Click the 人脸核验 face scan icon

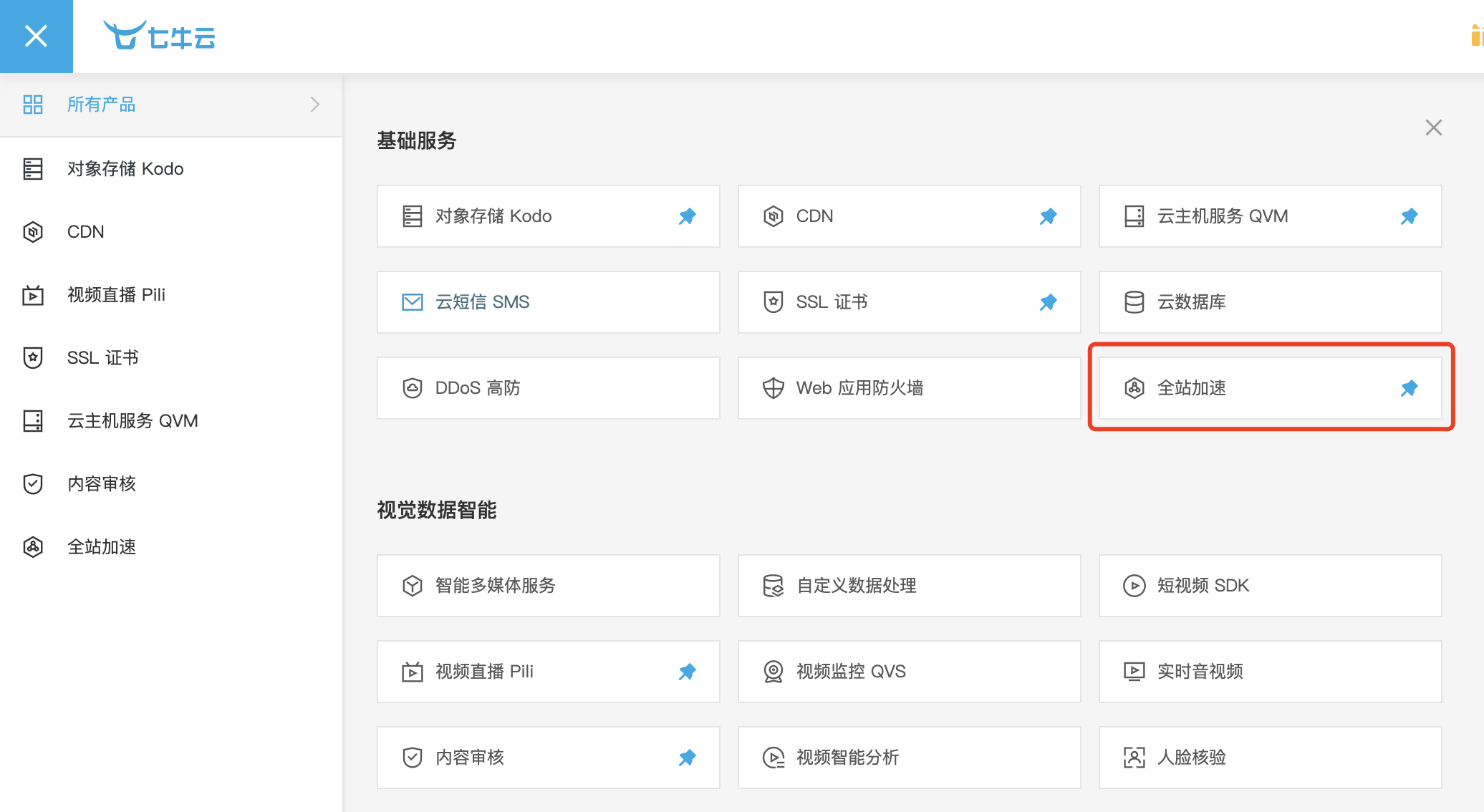[x=1134, y=758]
